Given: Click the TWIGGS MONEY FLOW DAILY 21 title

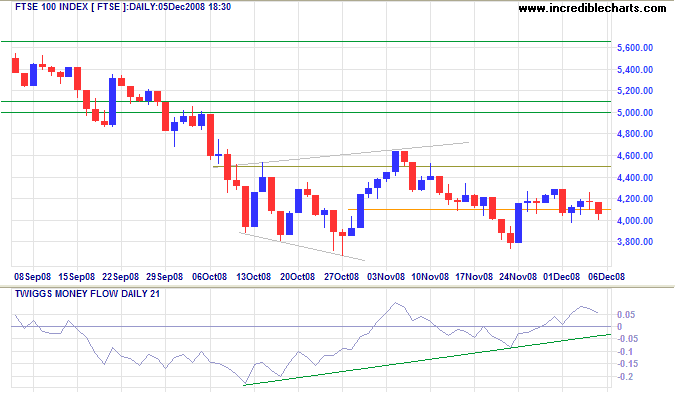Looking at the screenshot, I should [87, 294].
